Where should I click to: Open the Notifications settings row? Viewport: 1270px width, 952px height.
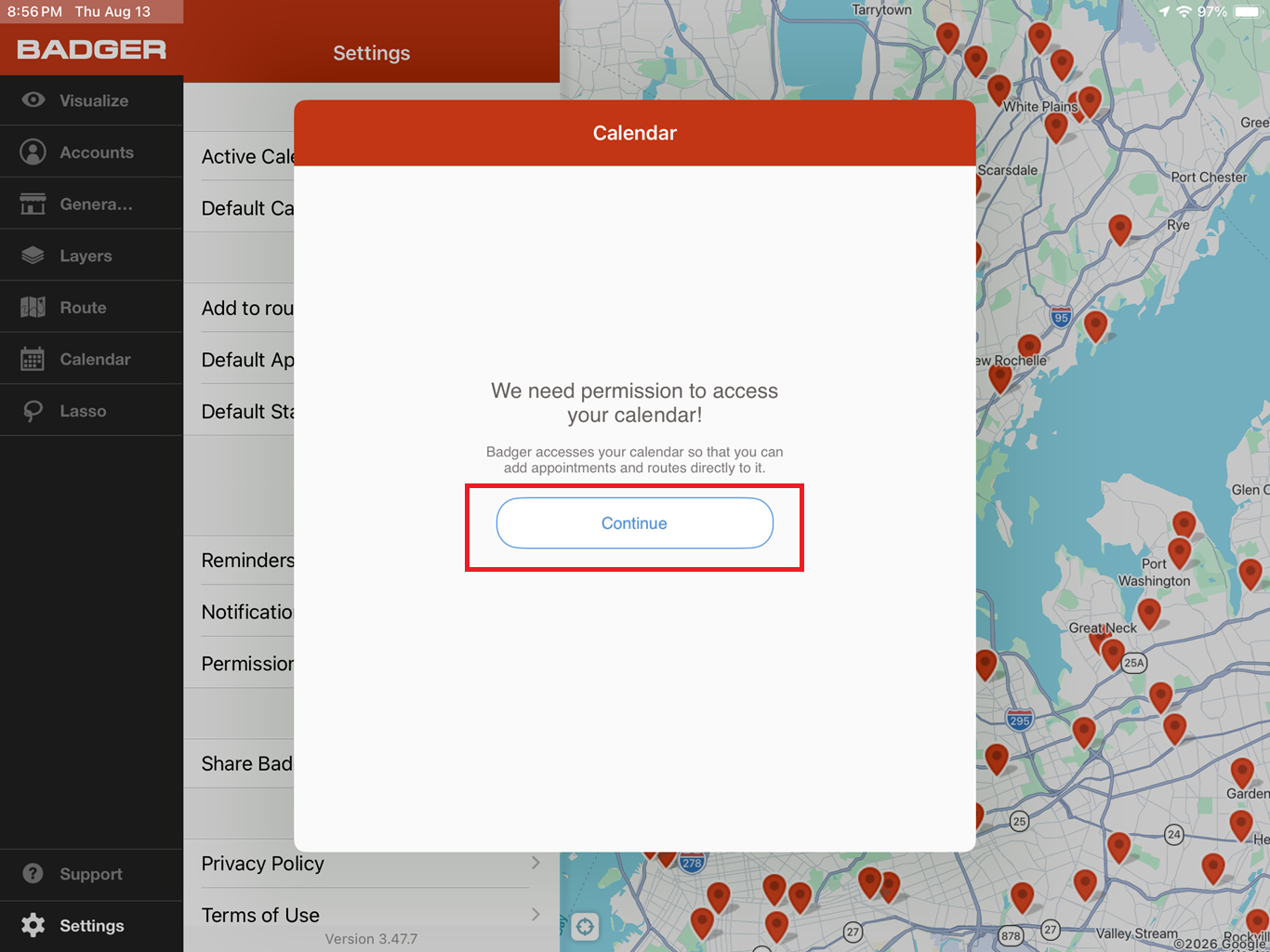tap(239, 612)
